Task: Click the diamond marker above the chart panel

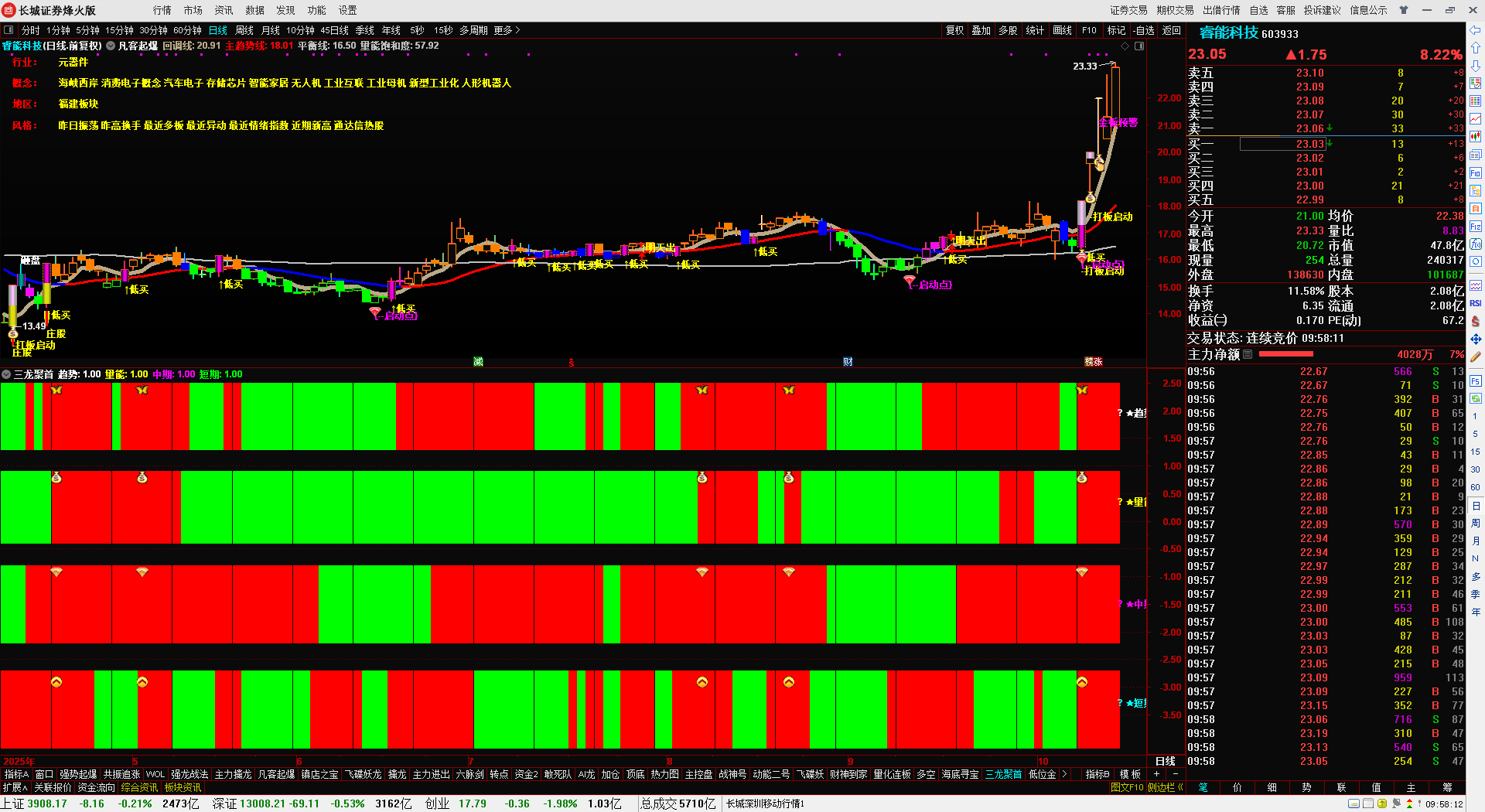Action: (x=1125, y=46)
